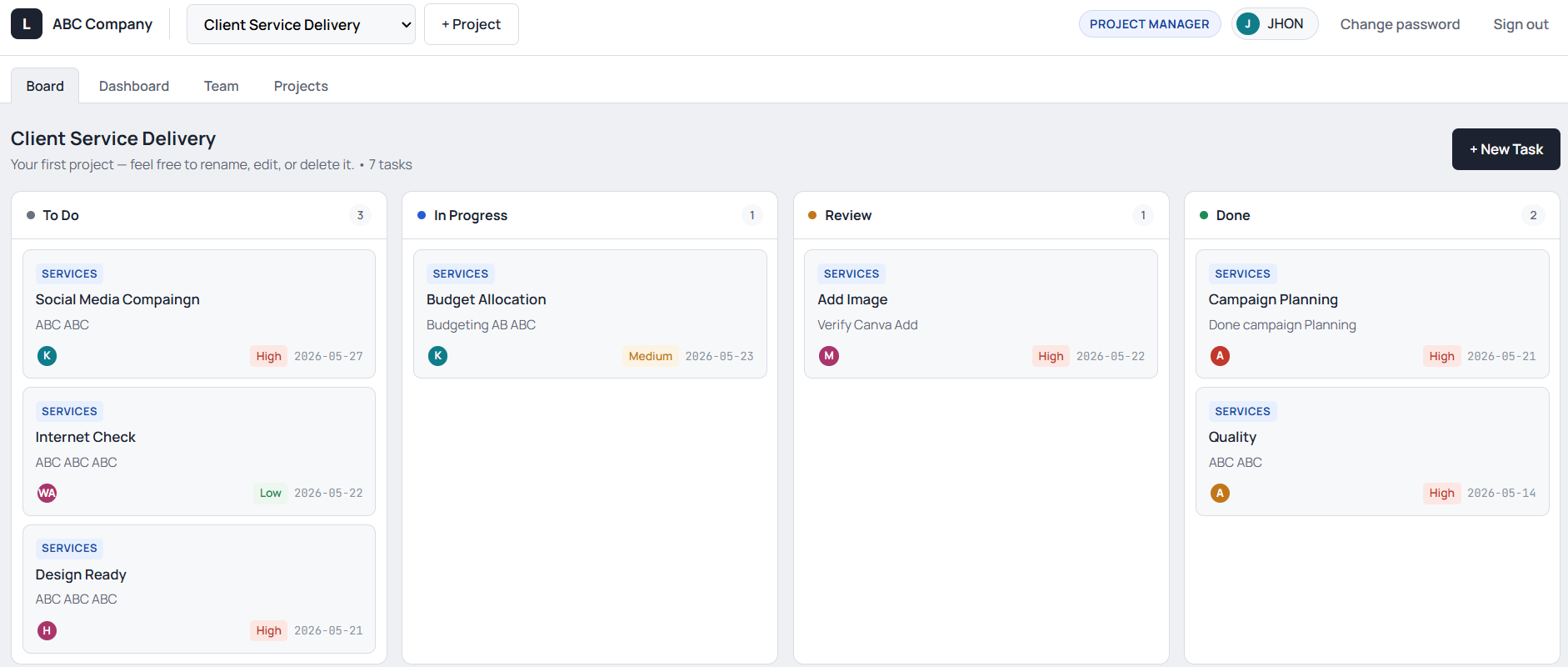
Task: Go to the Team tab
Action: [x=222, y=86]
